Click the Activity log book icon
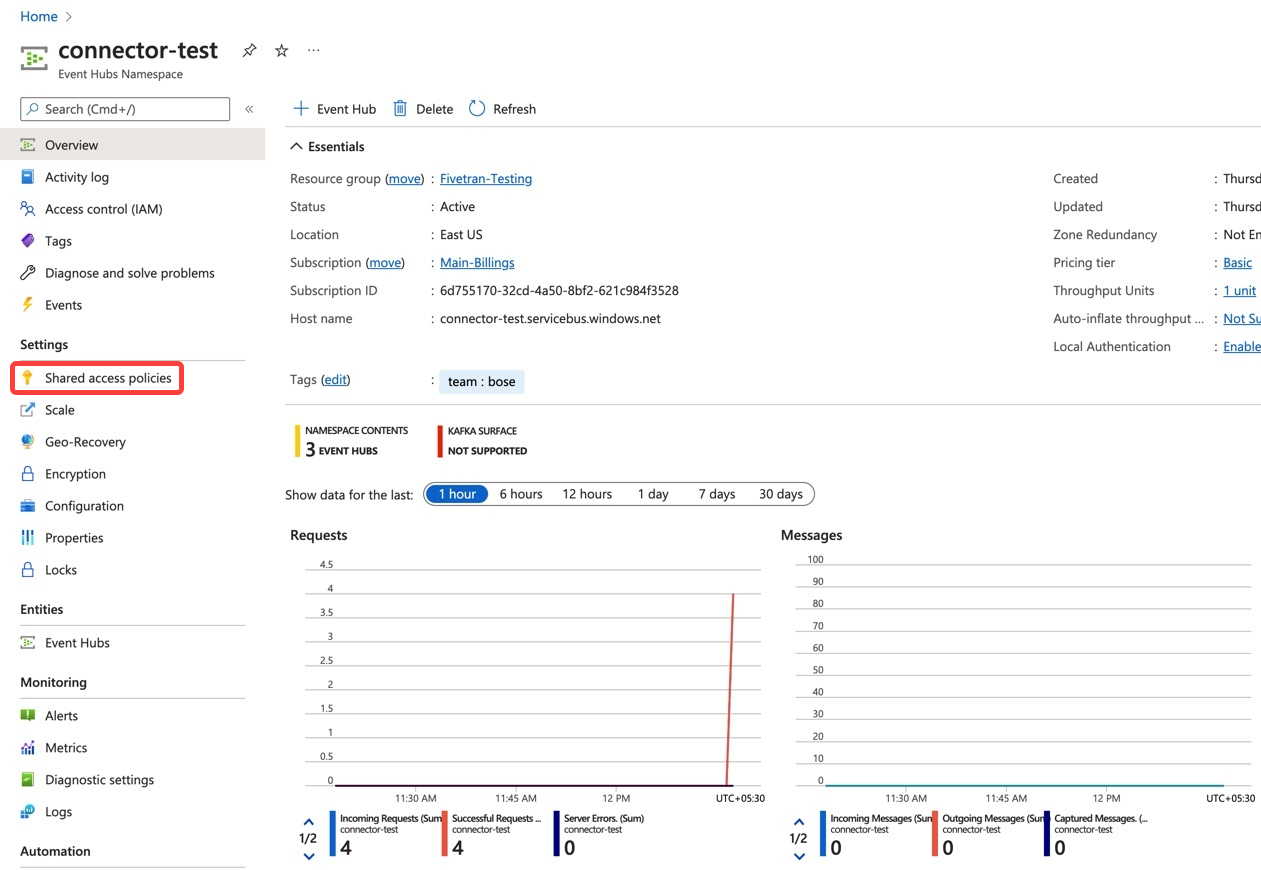Screen dimensions: 1261x870 [28, 177]
